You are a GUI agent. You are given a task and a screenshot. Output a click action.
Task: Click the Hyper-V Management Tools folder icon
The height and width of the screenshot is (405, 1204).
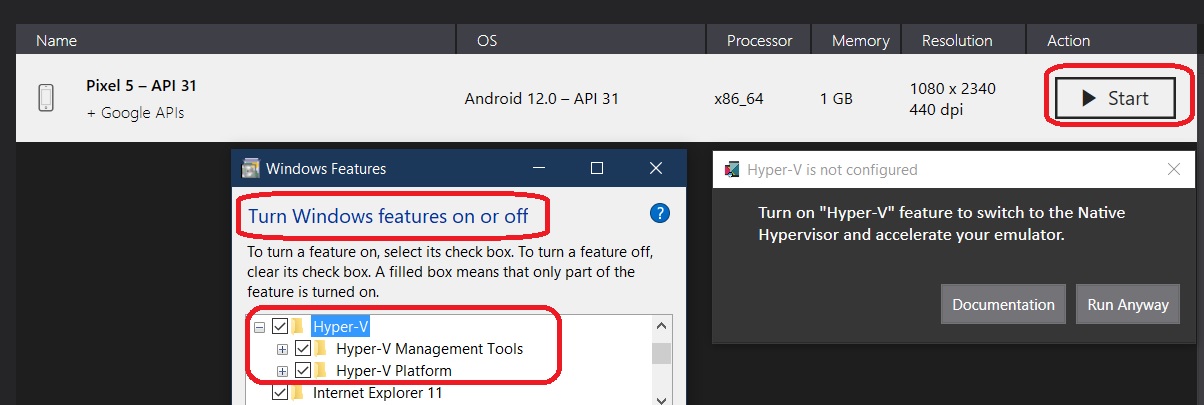[x=321, y=349]
